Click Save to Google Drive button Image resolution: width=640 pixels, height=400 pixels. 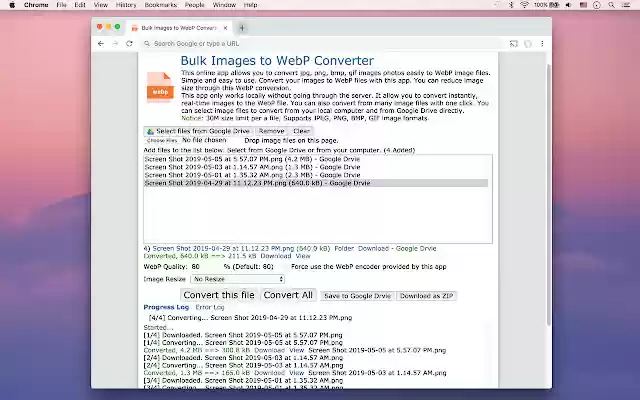(357, 296)
